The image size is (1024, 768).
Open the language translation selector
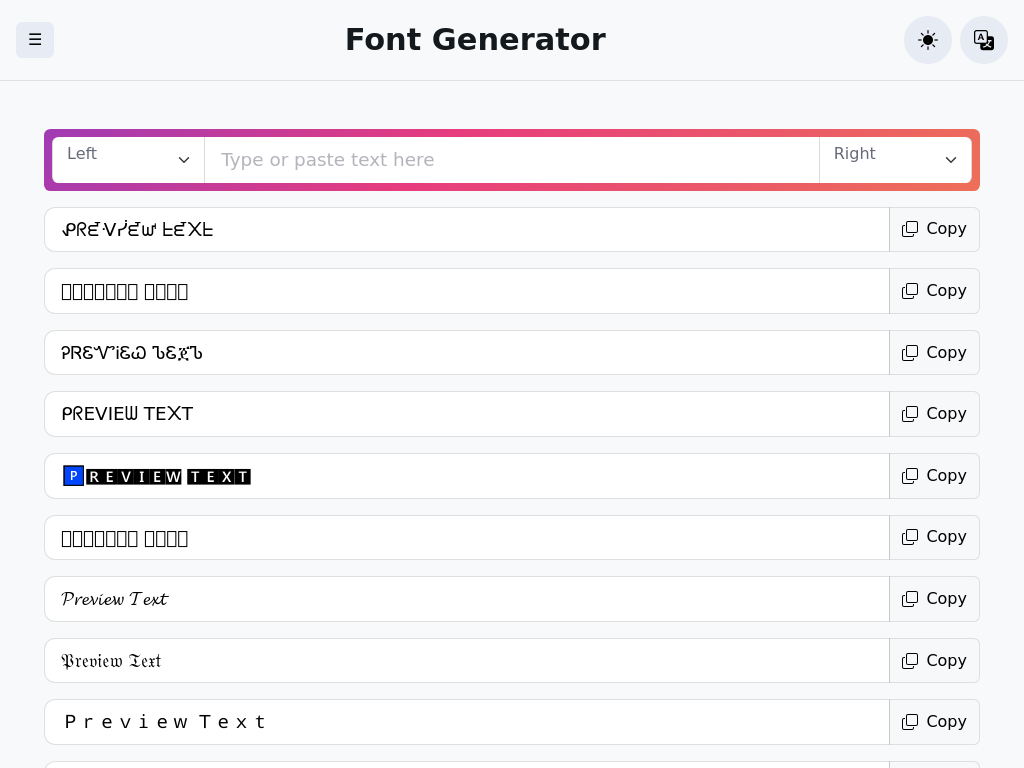point(984,40)
